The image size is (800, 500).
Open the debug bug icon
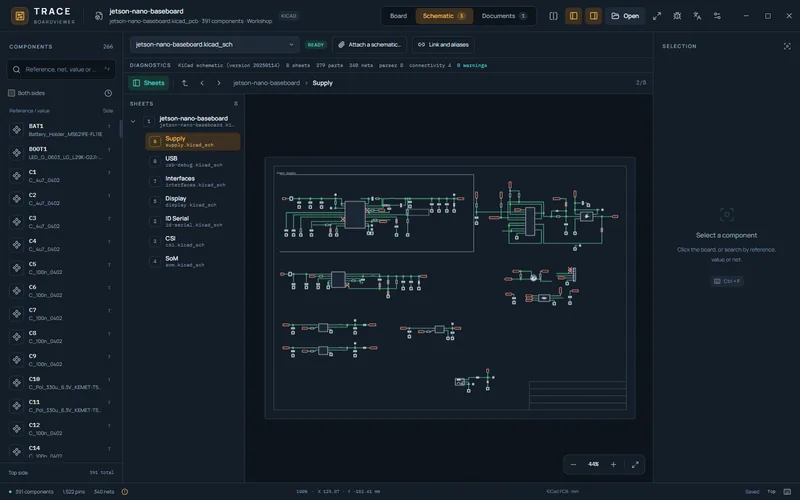(x=677, y=16)
